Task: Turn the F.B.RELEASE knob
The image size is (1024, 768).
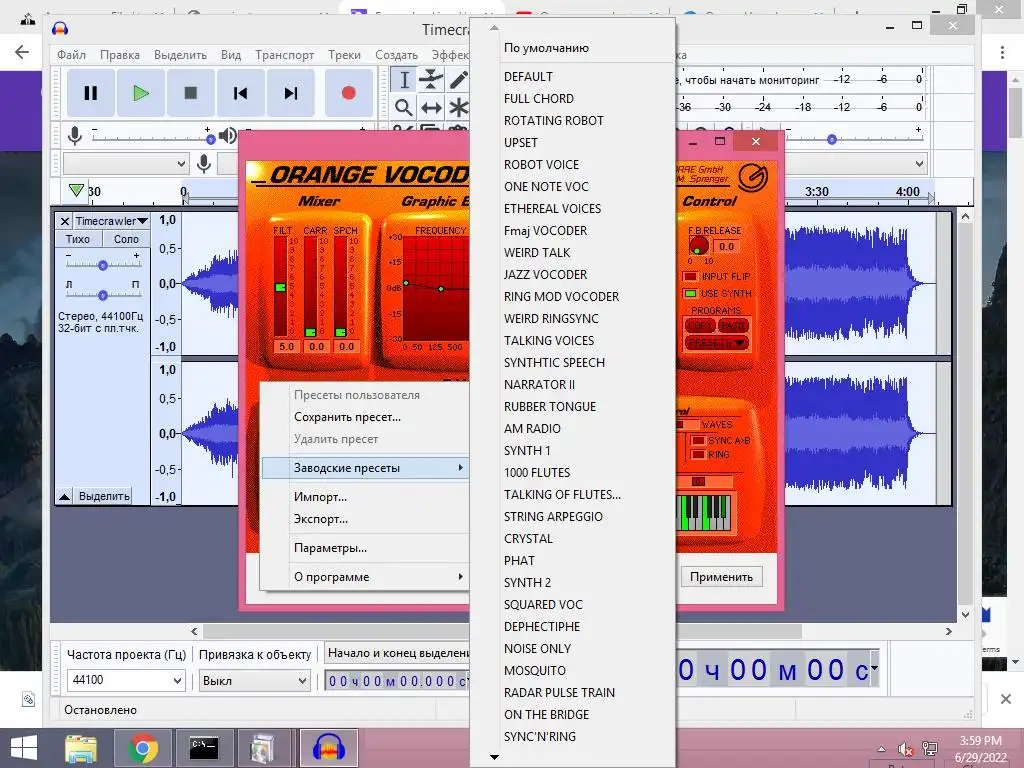Action: tap(698, 246)
